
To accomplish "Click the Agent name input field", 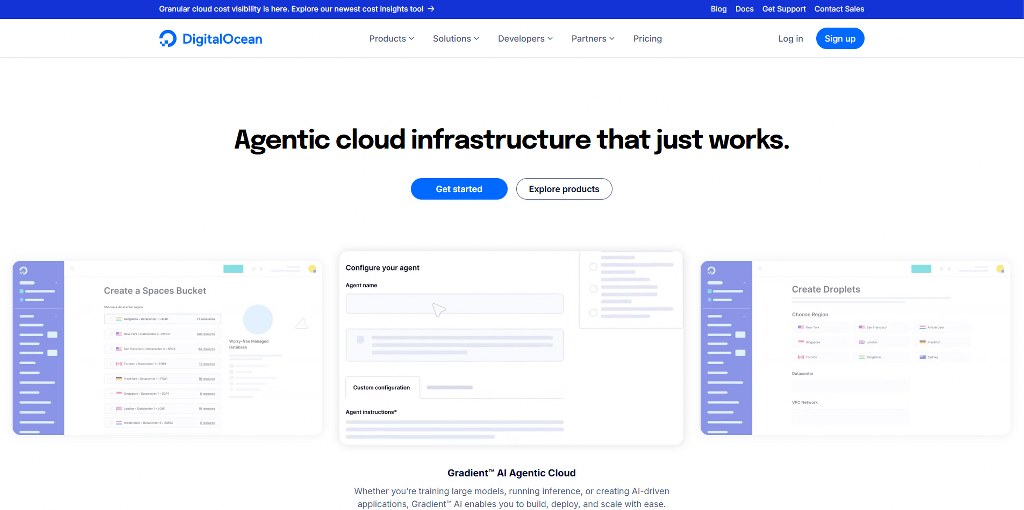I will point(455,304).
